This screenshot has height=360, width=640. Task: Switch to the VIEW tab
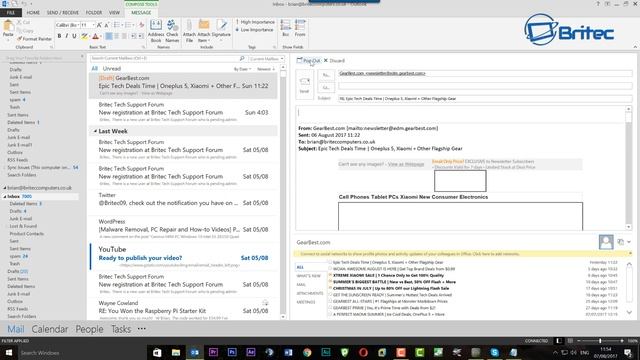[114, 13]
